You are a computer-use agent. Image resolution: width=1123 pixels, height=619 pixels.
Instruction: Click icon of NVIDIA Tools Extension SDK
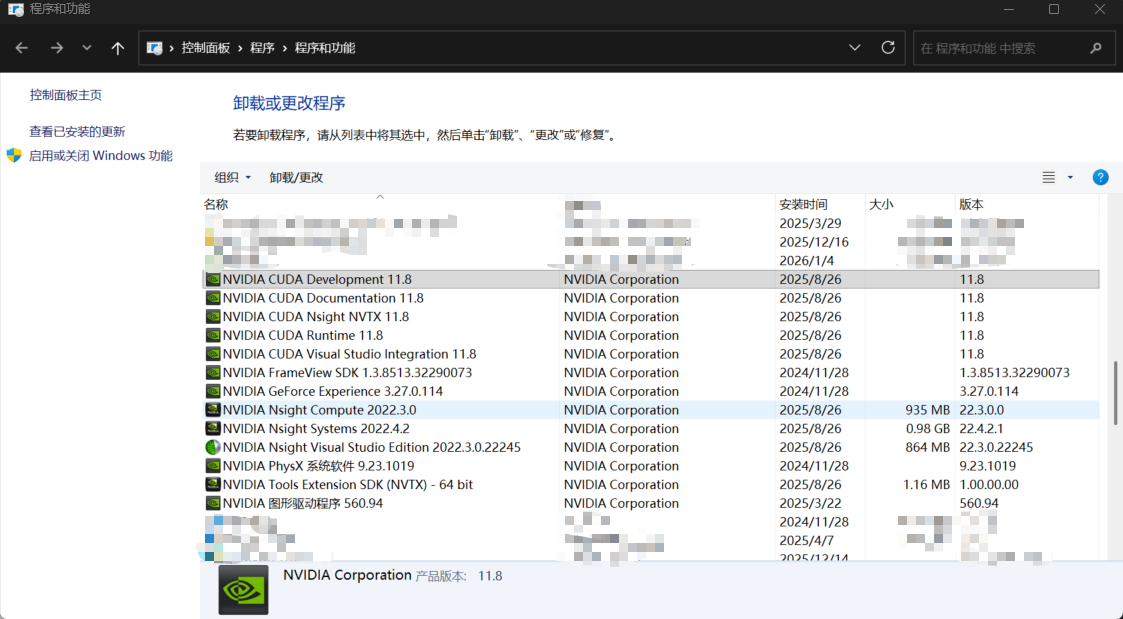(213, 484)
